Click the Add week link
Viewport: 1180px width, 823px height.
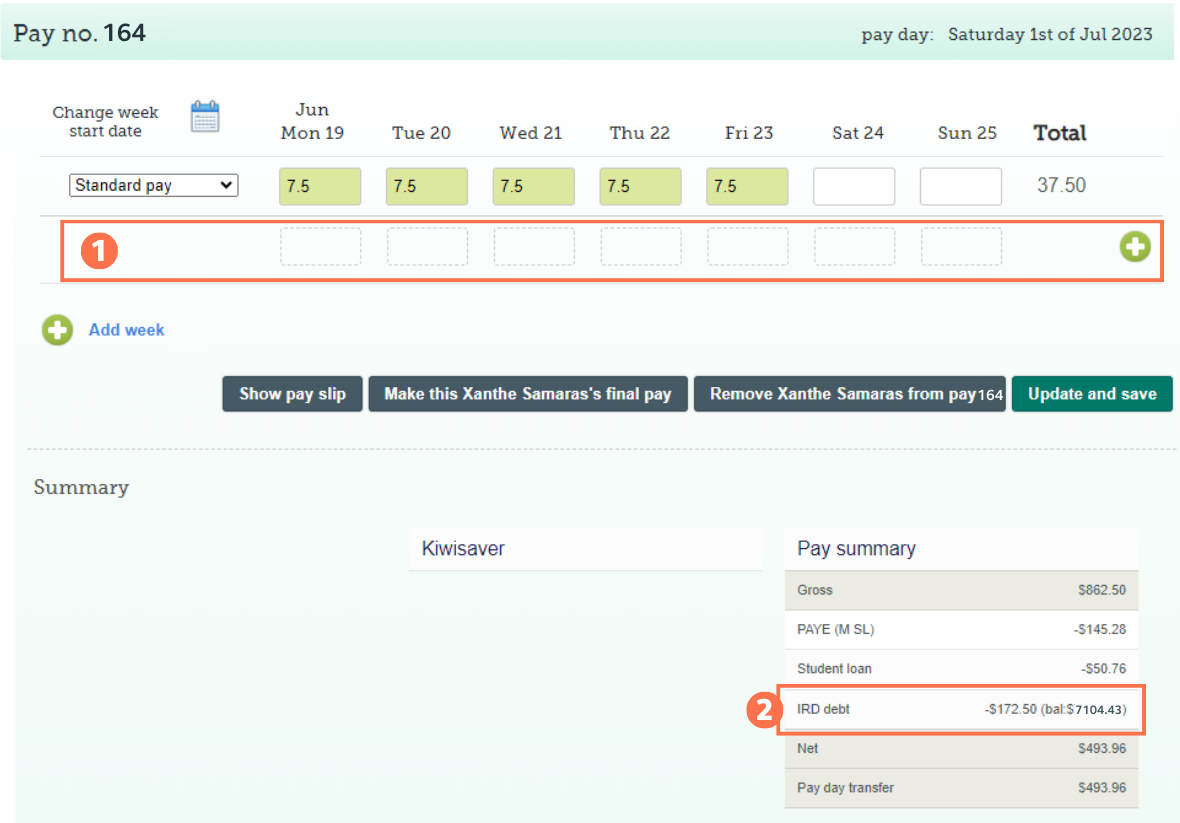[126, 330]
